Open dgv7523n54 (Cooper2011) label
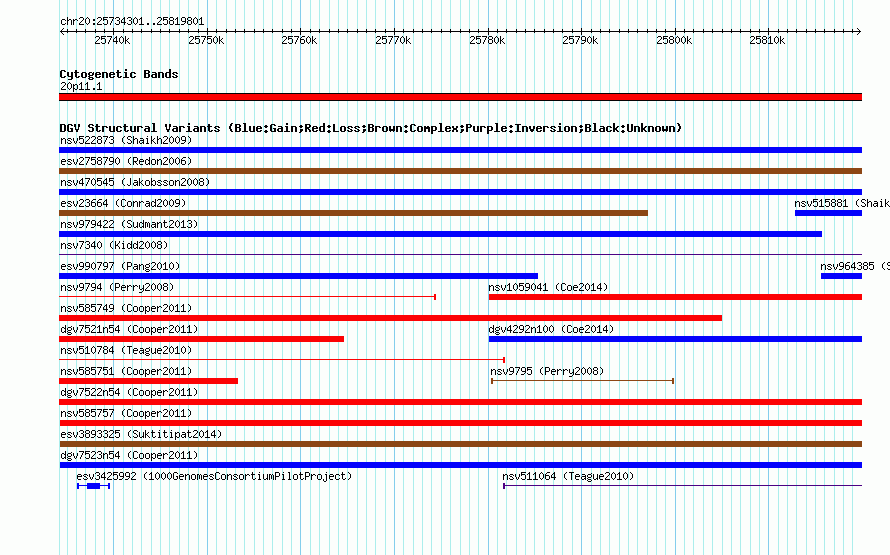This screenshot has width=890, height=555. (x=129, y=455)
